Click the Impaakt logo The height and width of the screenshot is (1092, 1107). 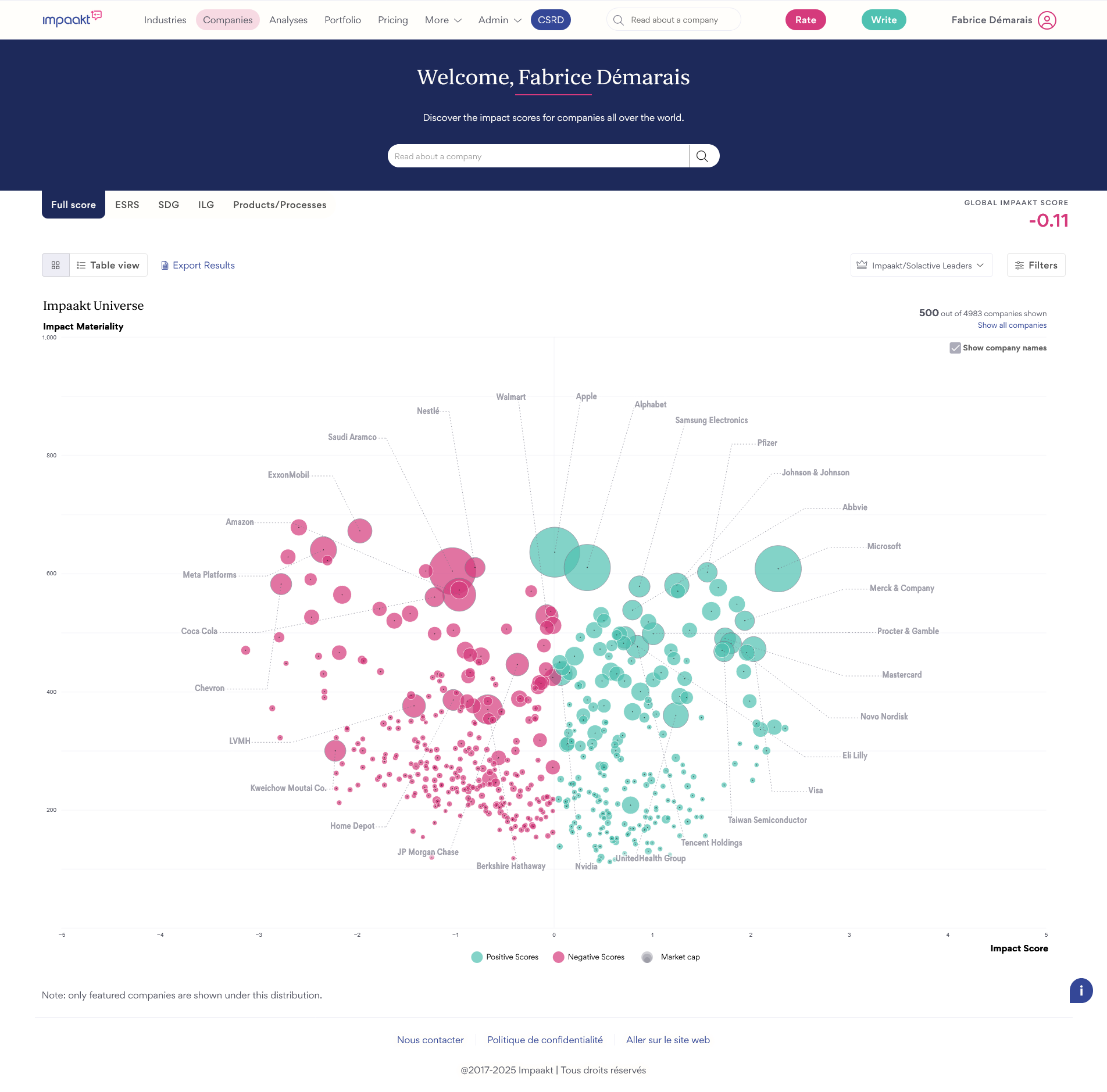coord(72,19)
